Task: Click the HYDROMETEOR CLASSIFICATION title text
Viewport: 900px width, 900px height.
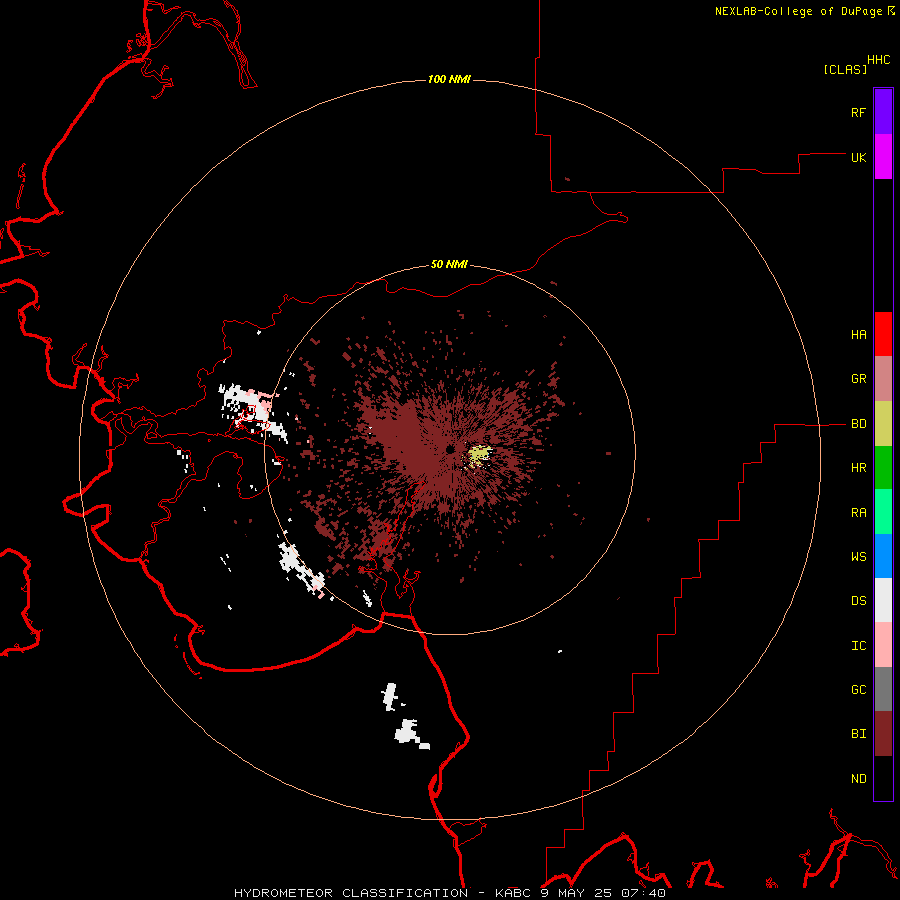Action: click(351, 893)
